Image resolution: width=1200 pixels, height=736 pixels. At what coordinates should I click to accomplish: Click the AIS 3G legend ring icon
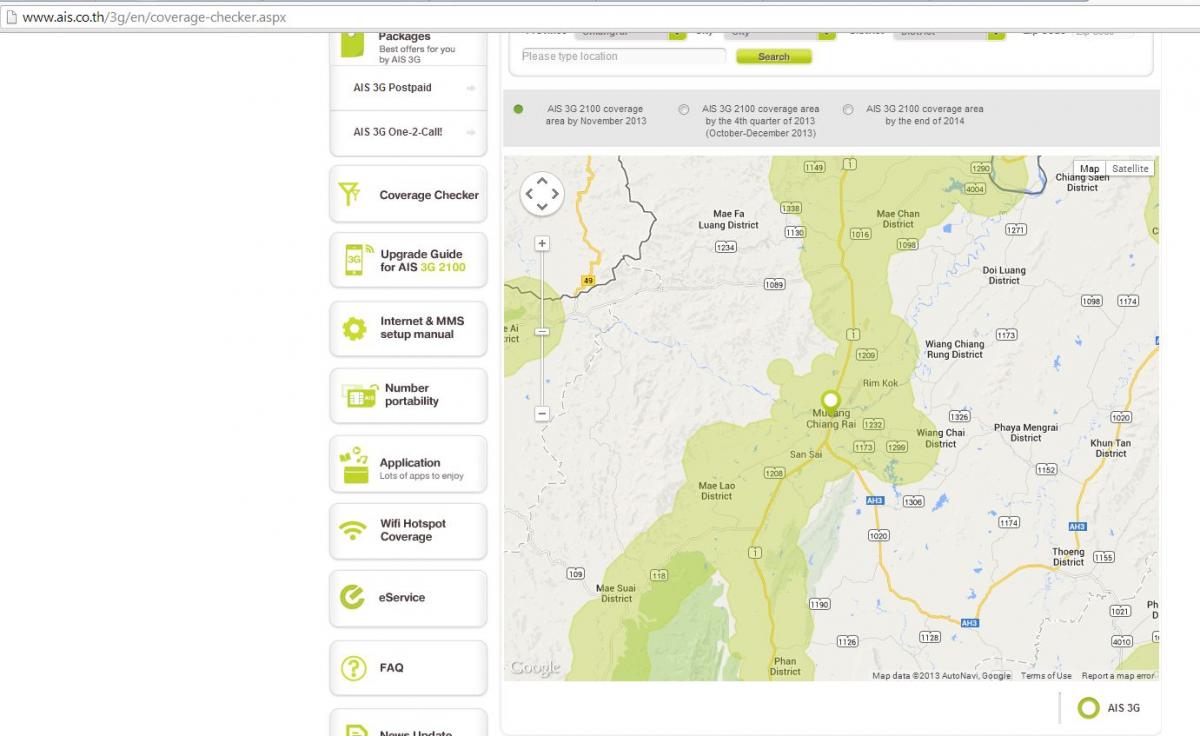point(1088,708)
